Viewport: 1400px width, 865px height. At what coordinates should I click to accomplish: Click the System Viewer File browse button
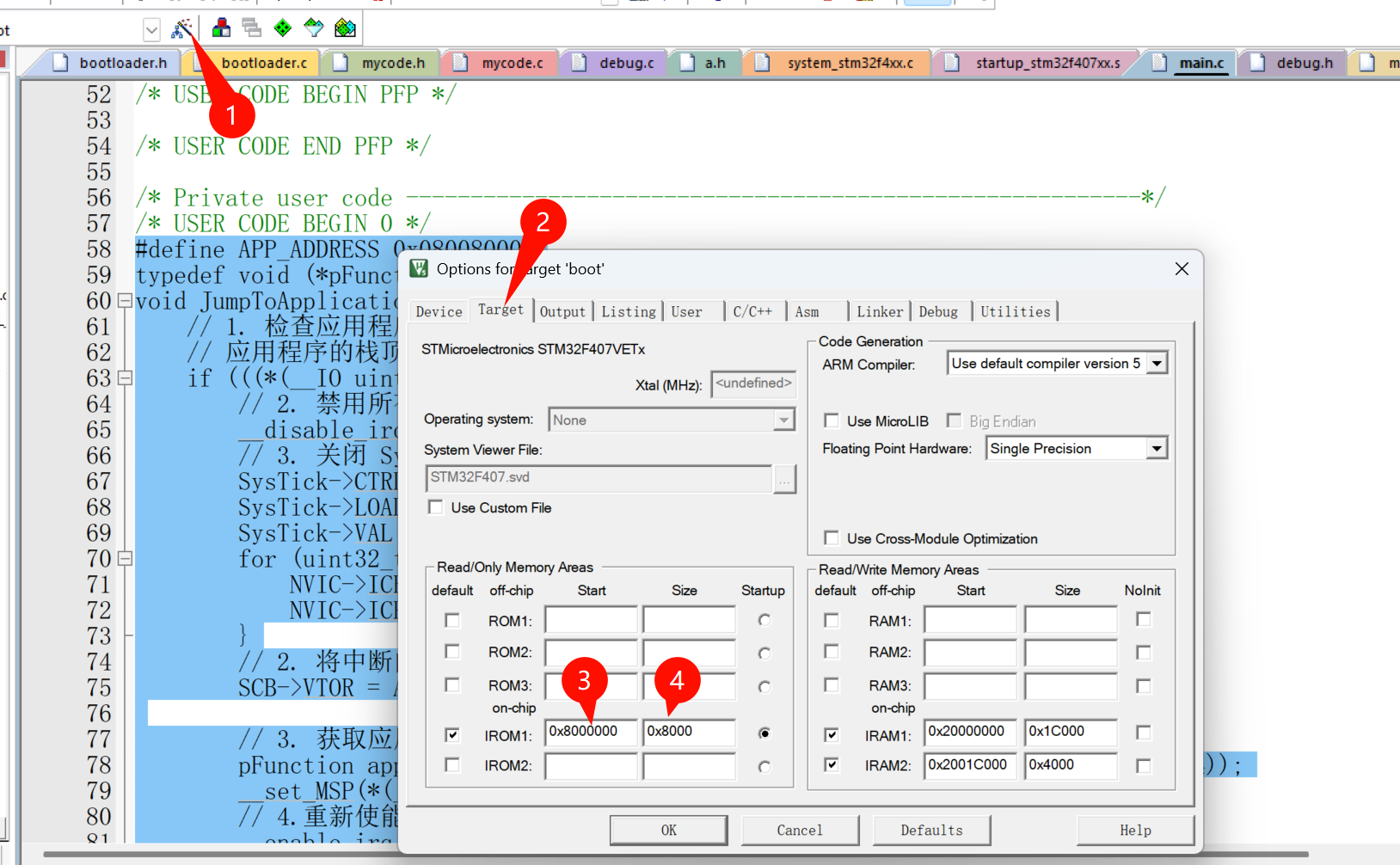pyautogui.click(x=784, y=479)
